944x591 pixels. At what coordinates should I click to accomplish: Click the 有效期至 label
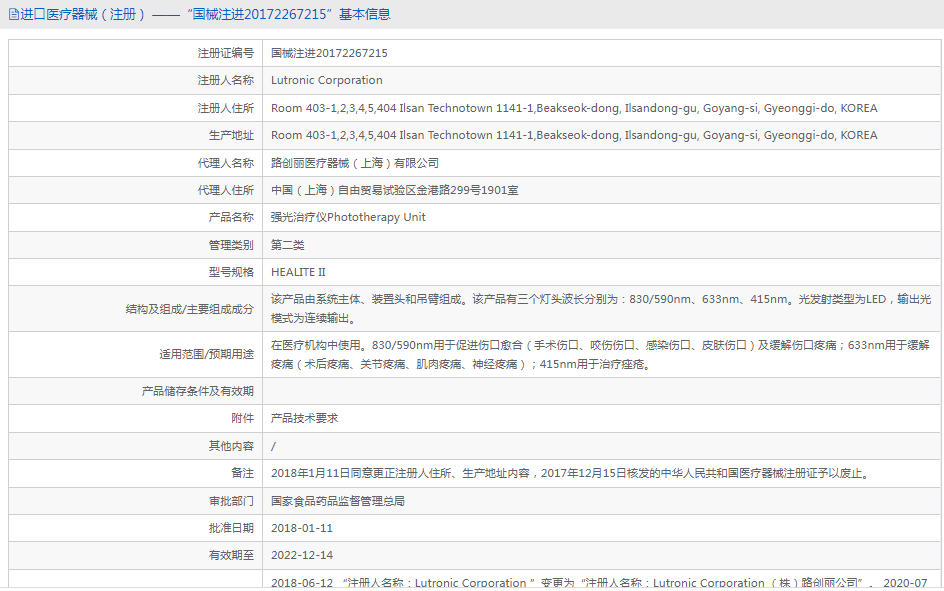click(x=231, y=555)
